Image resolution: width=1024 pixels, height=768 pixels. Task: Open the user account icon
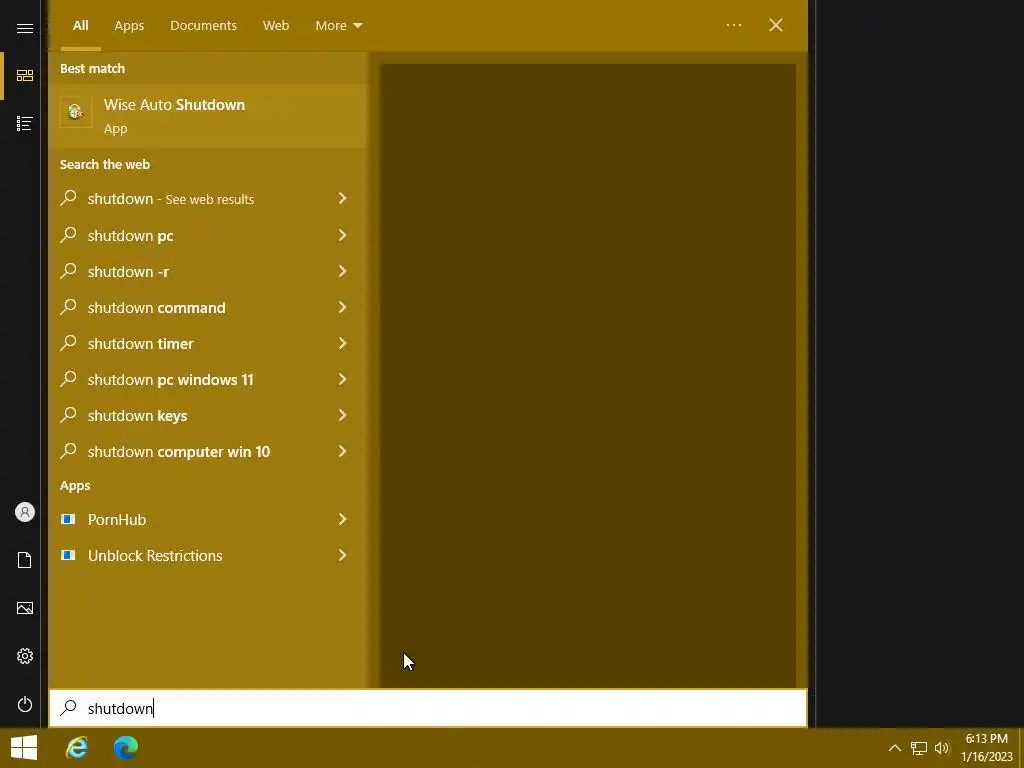click(x=25, y=512)
